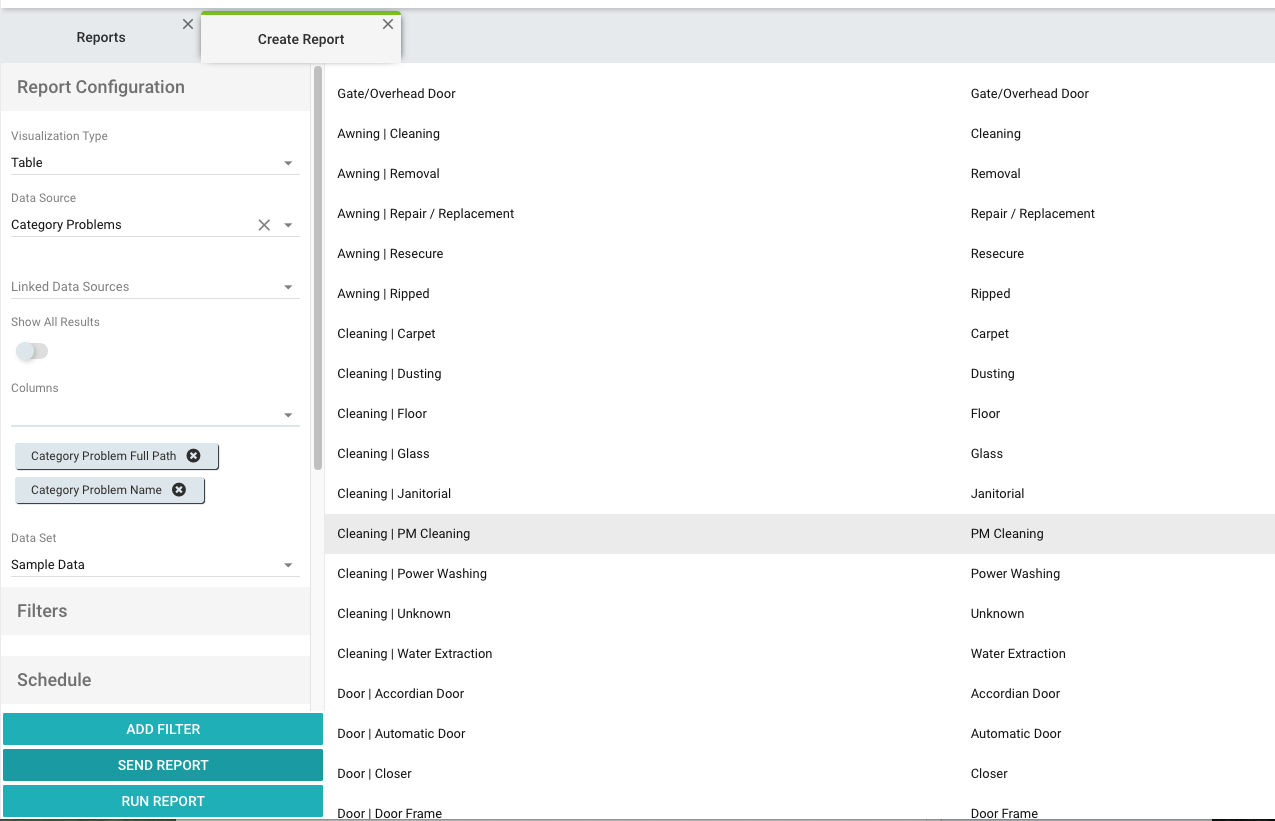Toggle the Show All Results switch
Image resolution: width=1275 pixels, height=821 pixels.
32,351
